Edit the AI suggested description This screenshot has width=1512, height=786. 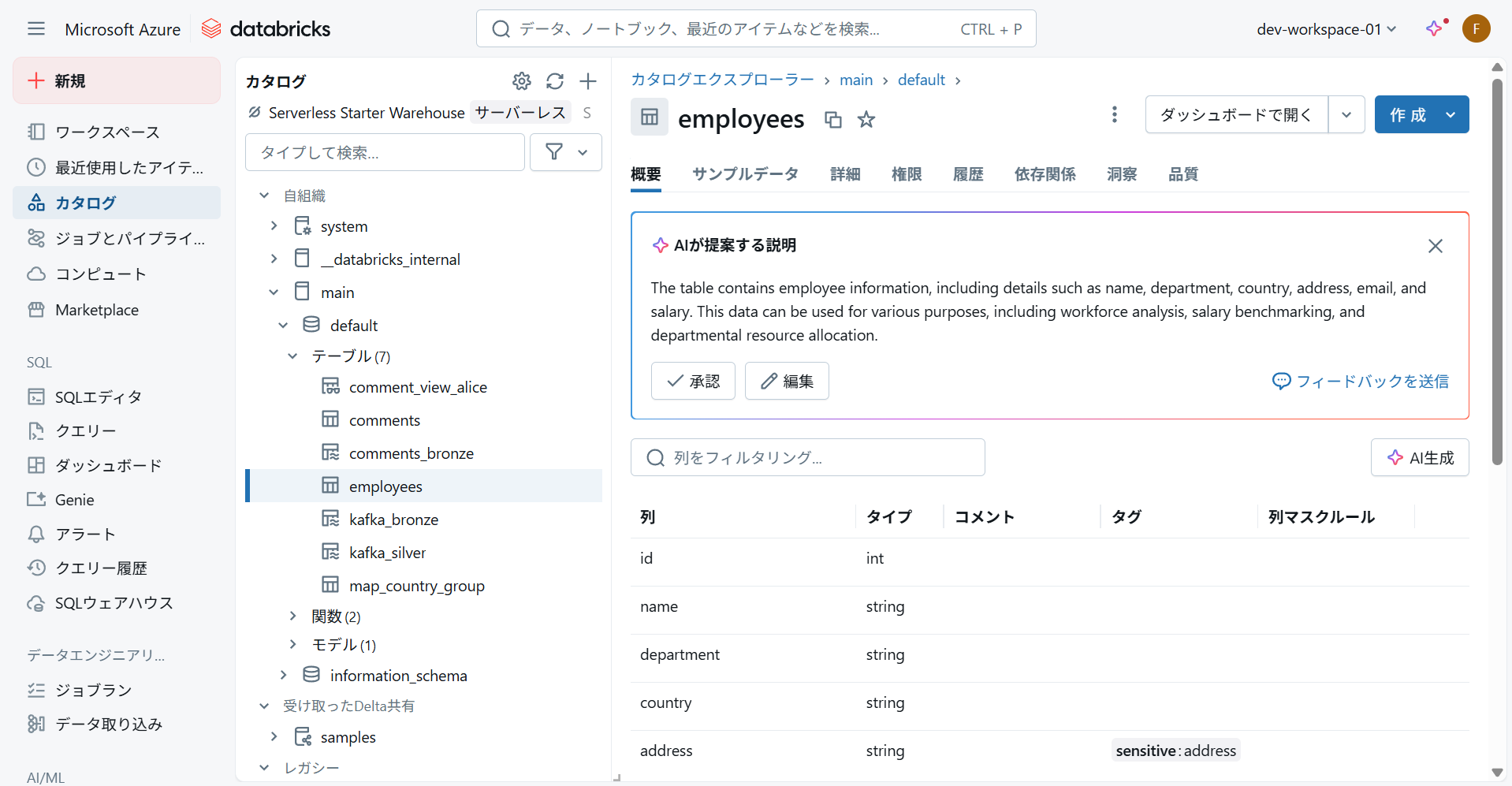coord(787,381)
